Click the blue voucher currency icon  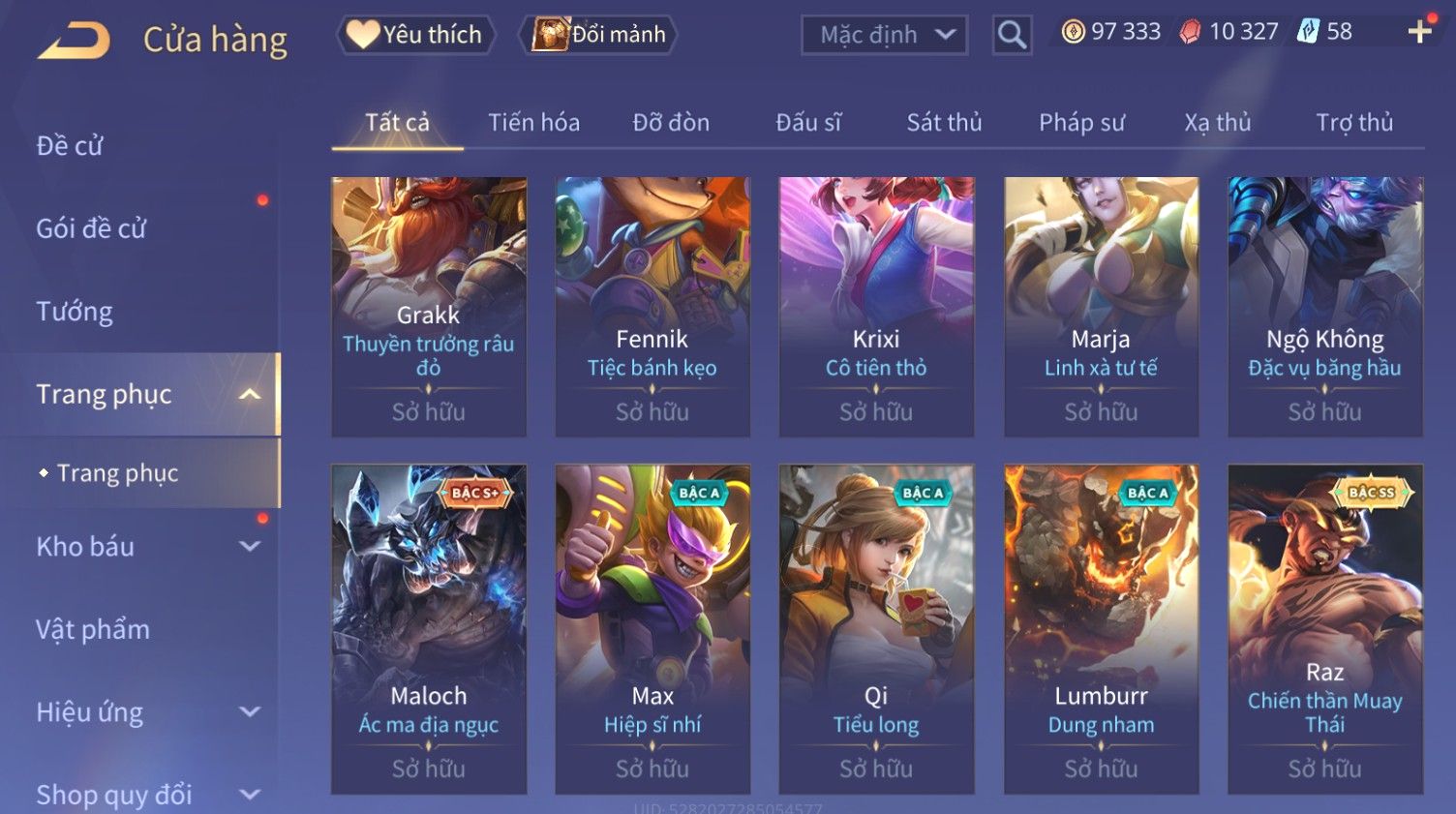pos(1309,31)
